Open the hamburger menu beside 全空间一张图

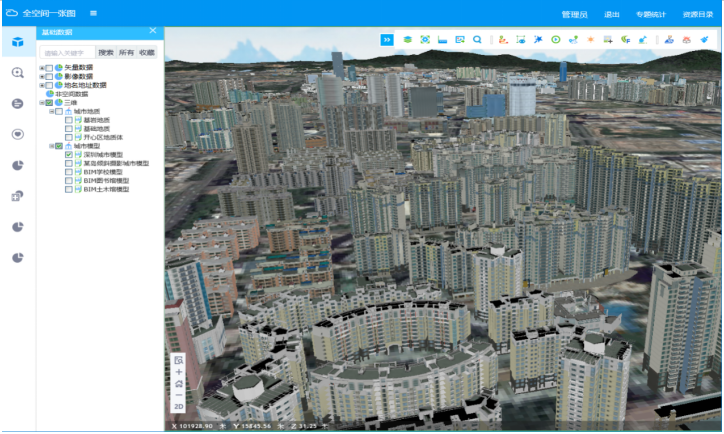click(93, 13)
